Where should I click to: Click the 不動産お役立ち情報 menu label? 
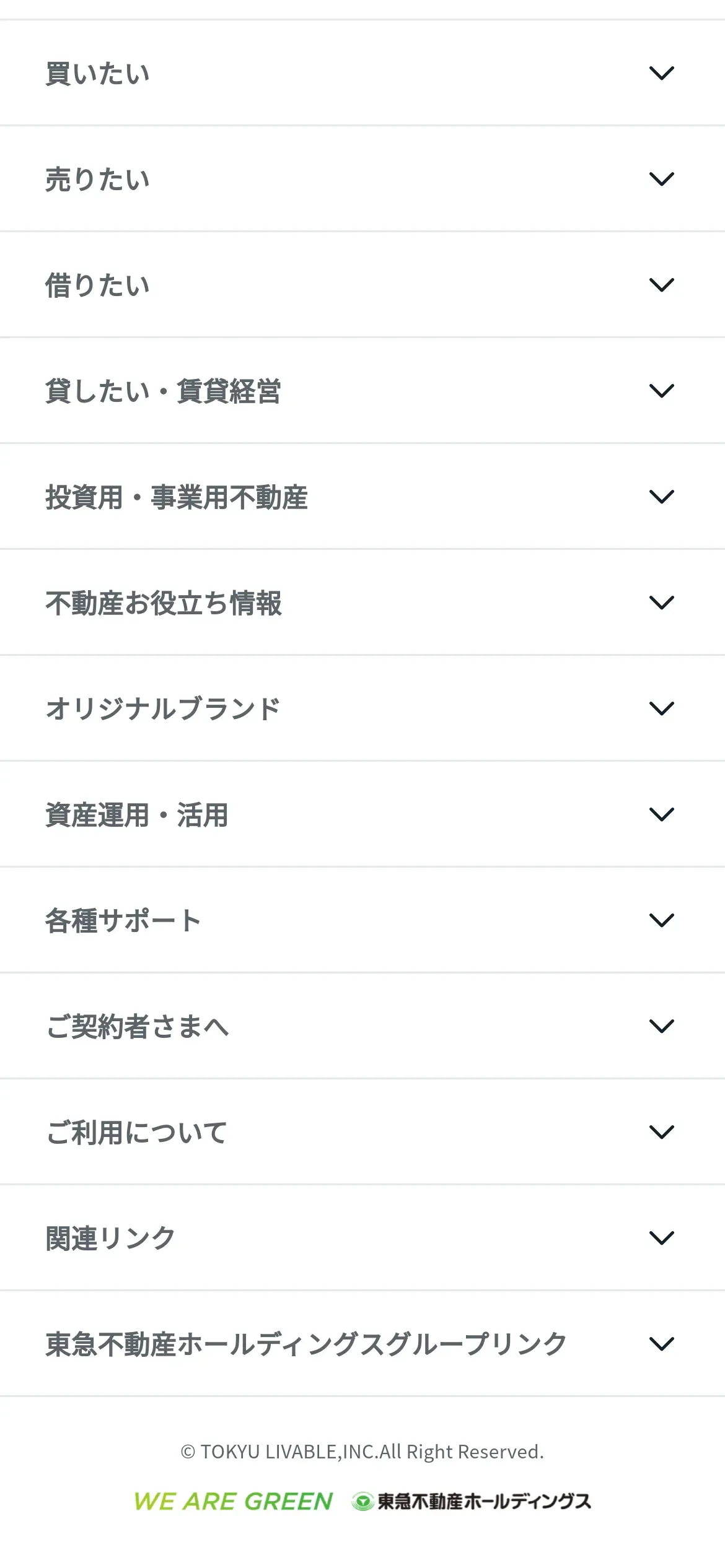point(164,603)
